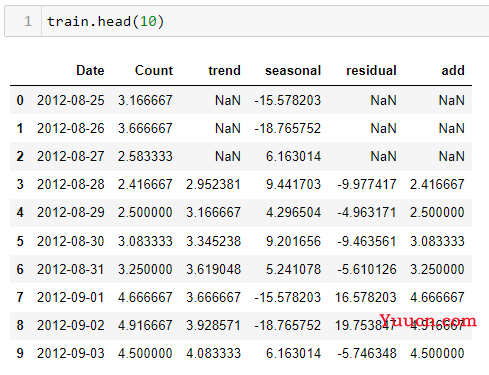
Task: Click add NaN cell in row 2
Action: click(451, 156)
